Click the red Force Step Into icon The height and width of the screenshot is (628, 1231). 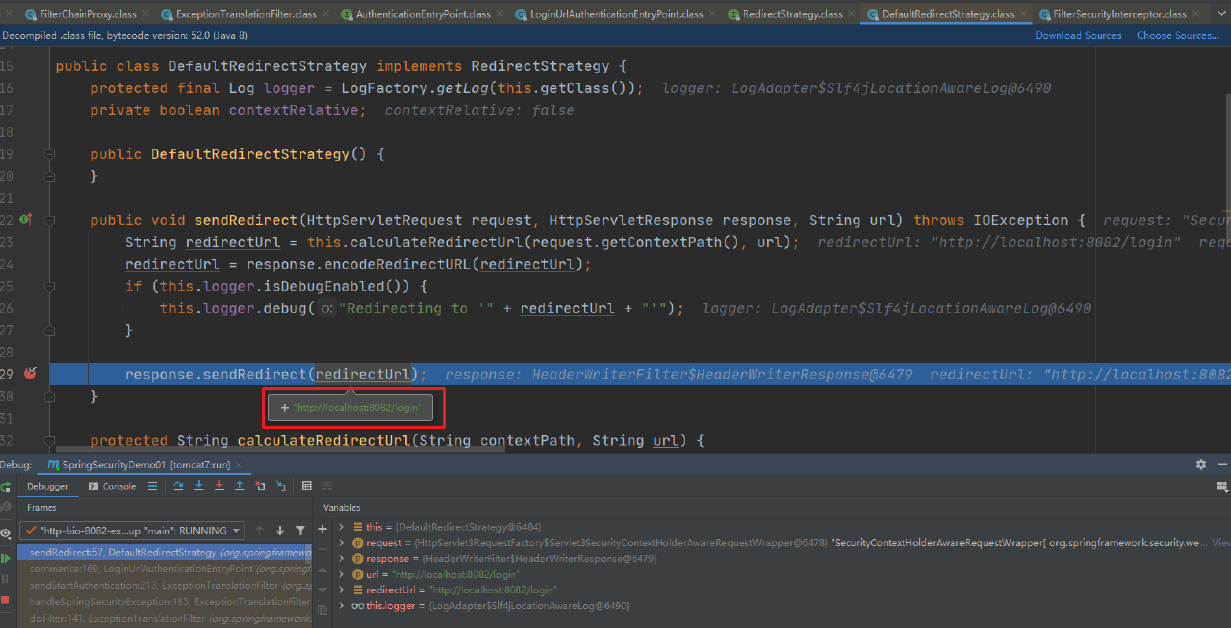pos(219,486)
